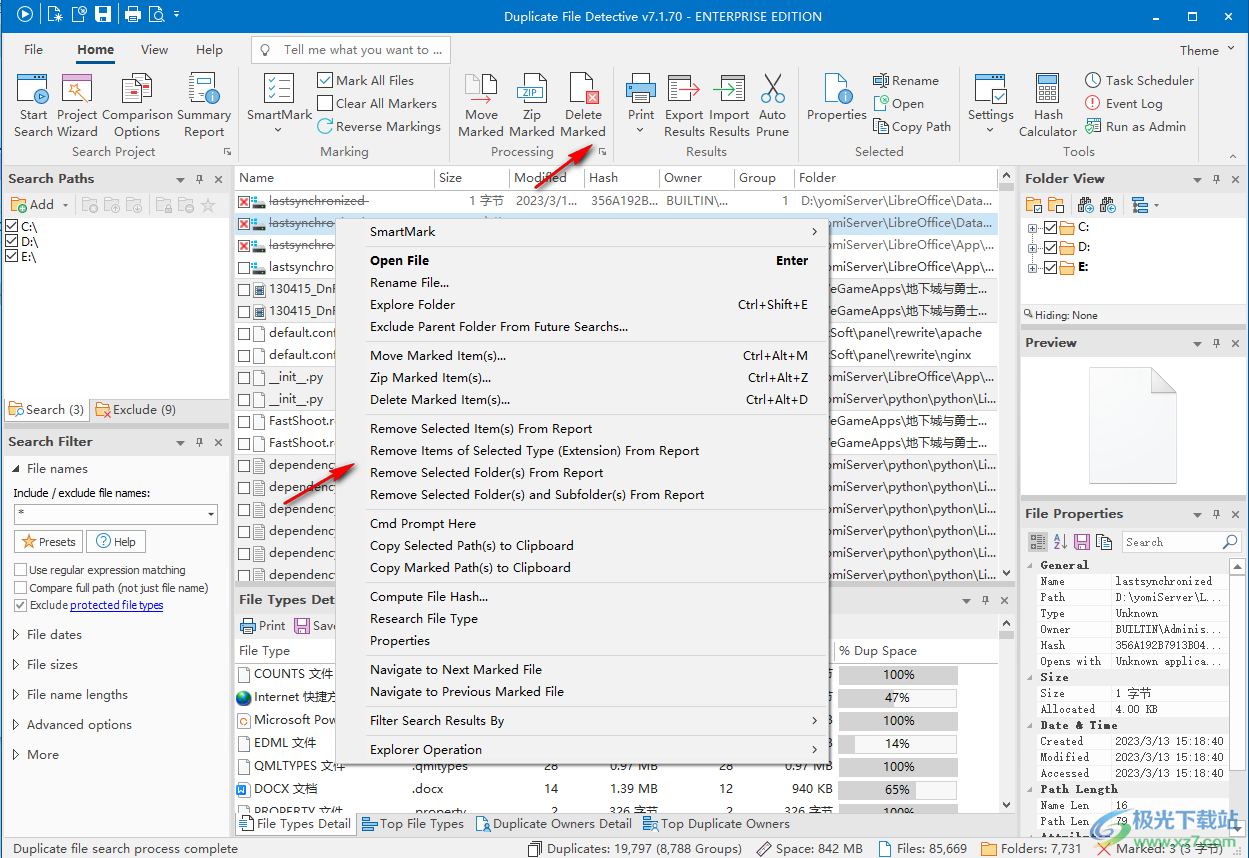Screen dimensions: 1249x858
Task: Open Properties from the ribbon
Action: point(837,98)
